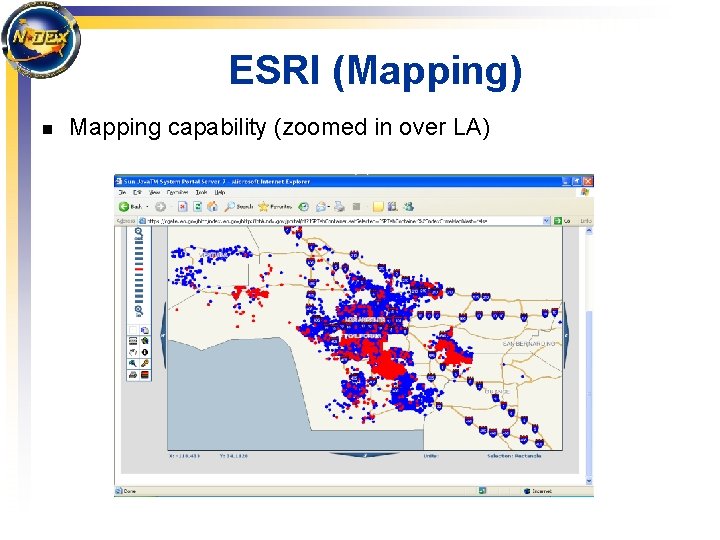Click the Y coordinate readout below map
720x540 pixels.
[x=234, y=456]
